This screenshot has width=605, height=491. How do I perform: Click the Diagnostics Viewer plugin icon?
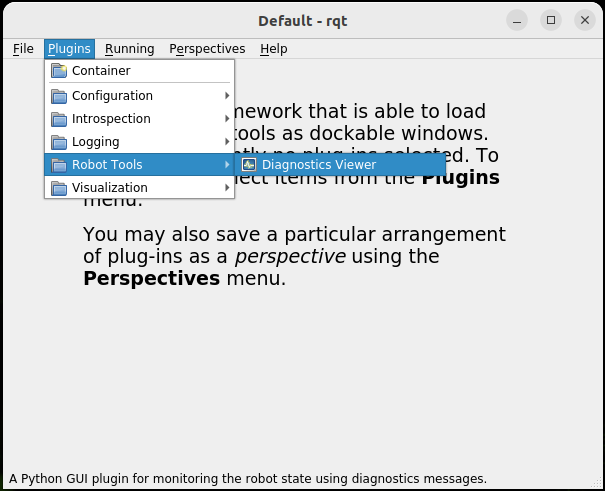click(x=249, y=165)
